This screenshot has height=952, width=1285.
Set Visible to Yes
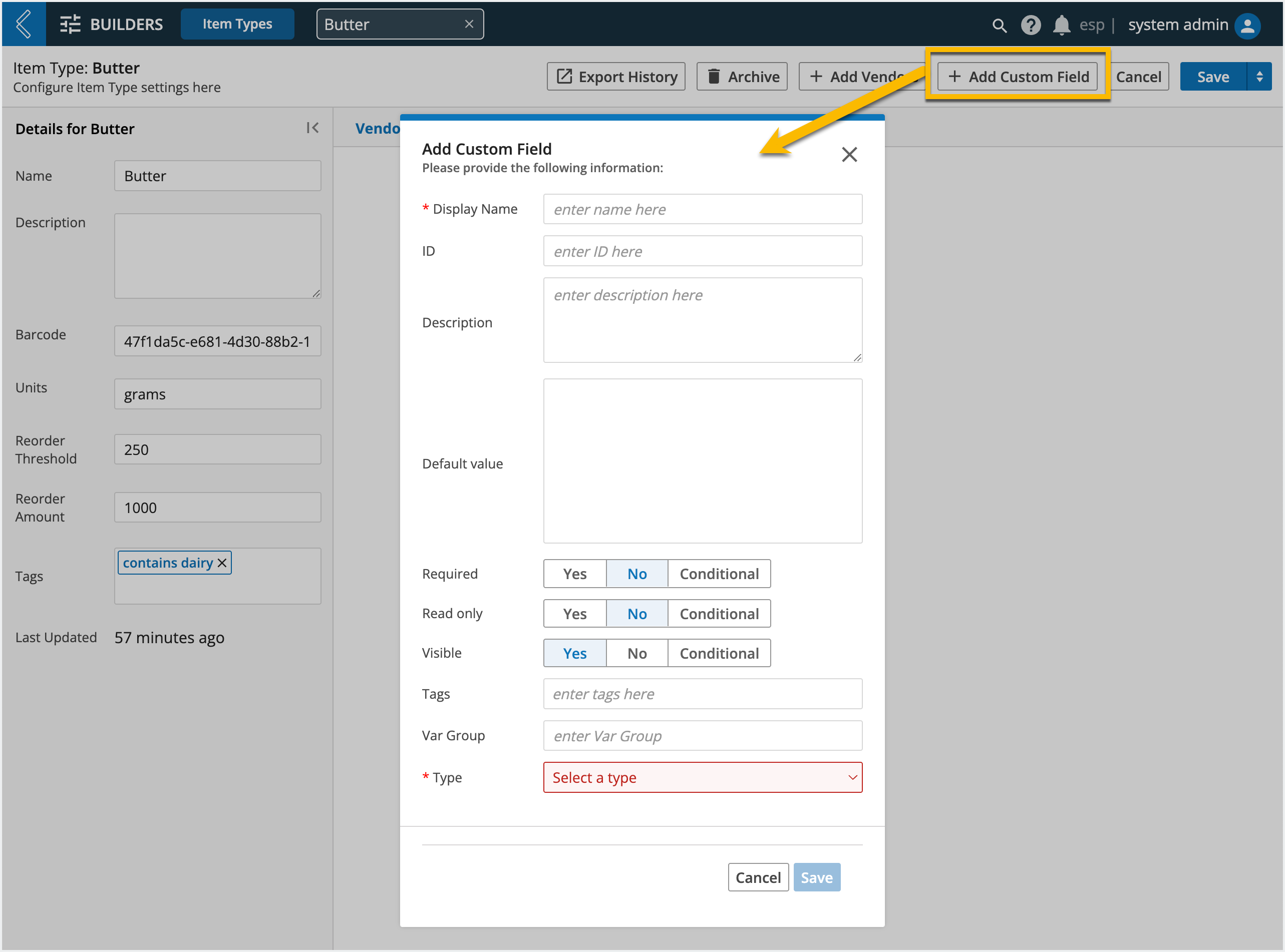[575, 654]
